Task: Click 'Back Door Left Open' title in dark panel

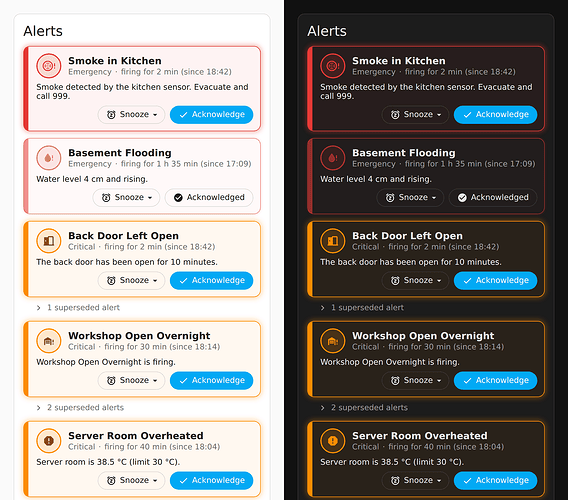Action: [x=408, y=236]
